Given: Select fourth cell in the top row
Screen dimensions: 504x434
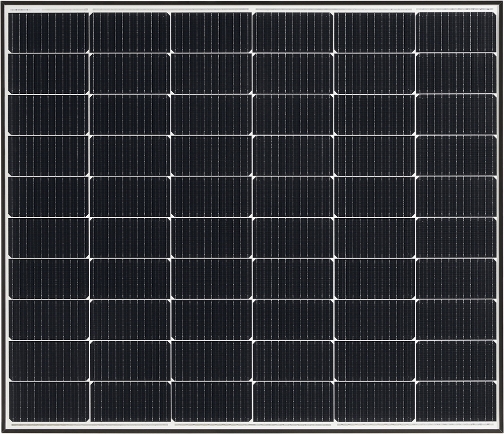Looking at the screenshot, I should point(293,32).
